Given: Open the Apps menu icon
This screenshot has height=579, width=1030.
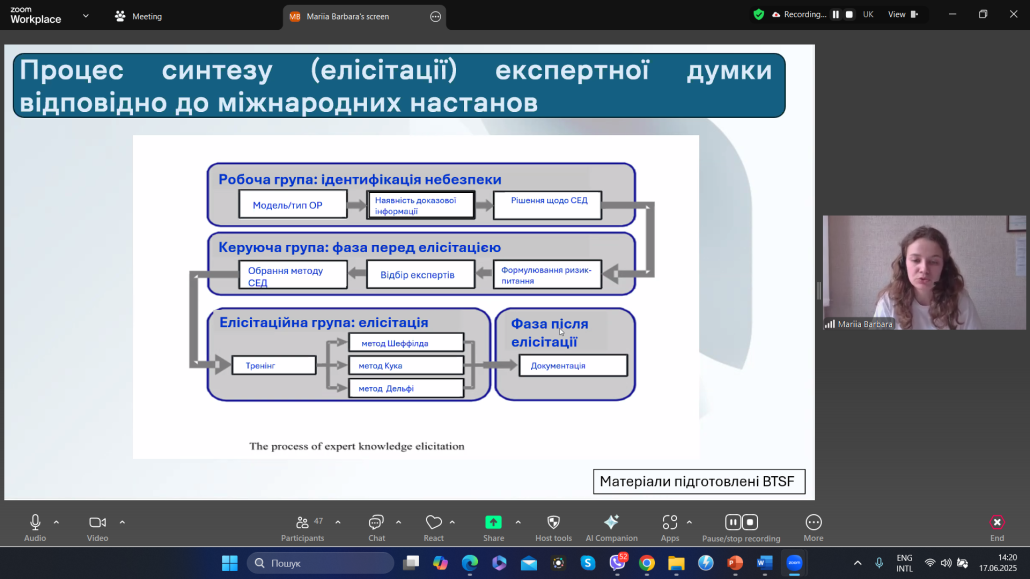Looking at the screenshot, I should (669, 523).
